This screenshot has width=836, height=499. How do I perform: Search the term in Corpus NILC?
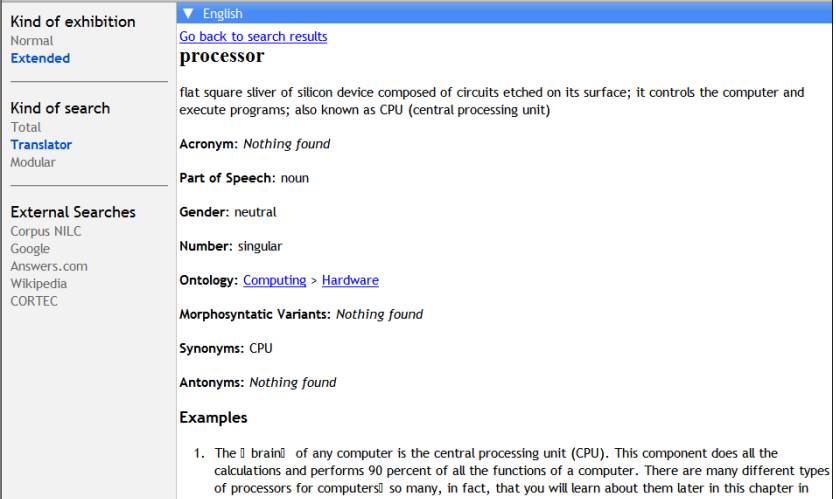[x=46, y=231]
